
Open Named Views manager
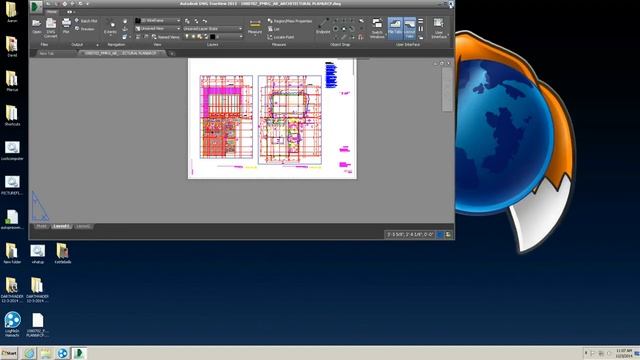point(166,37)
